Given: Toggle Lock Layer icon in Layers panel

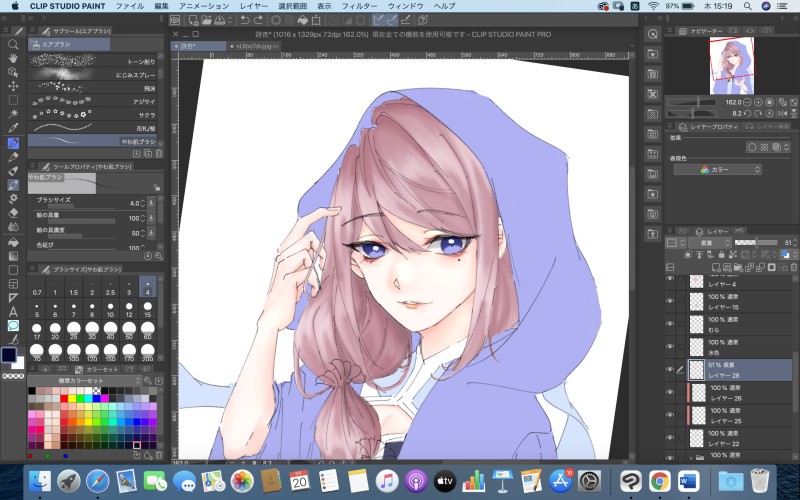Looking at the screenshot, I should [721, 254].
